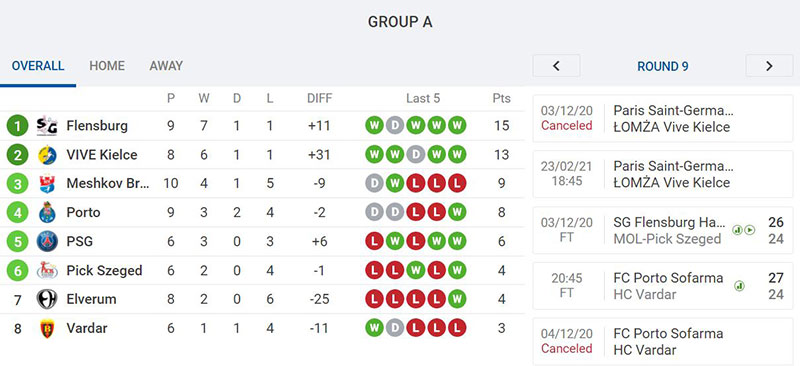Image resolution: width=800 pixels, height=366 pixels.
Task: Switch to the HOME standings tab
Action: [107, 66]
